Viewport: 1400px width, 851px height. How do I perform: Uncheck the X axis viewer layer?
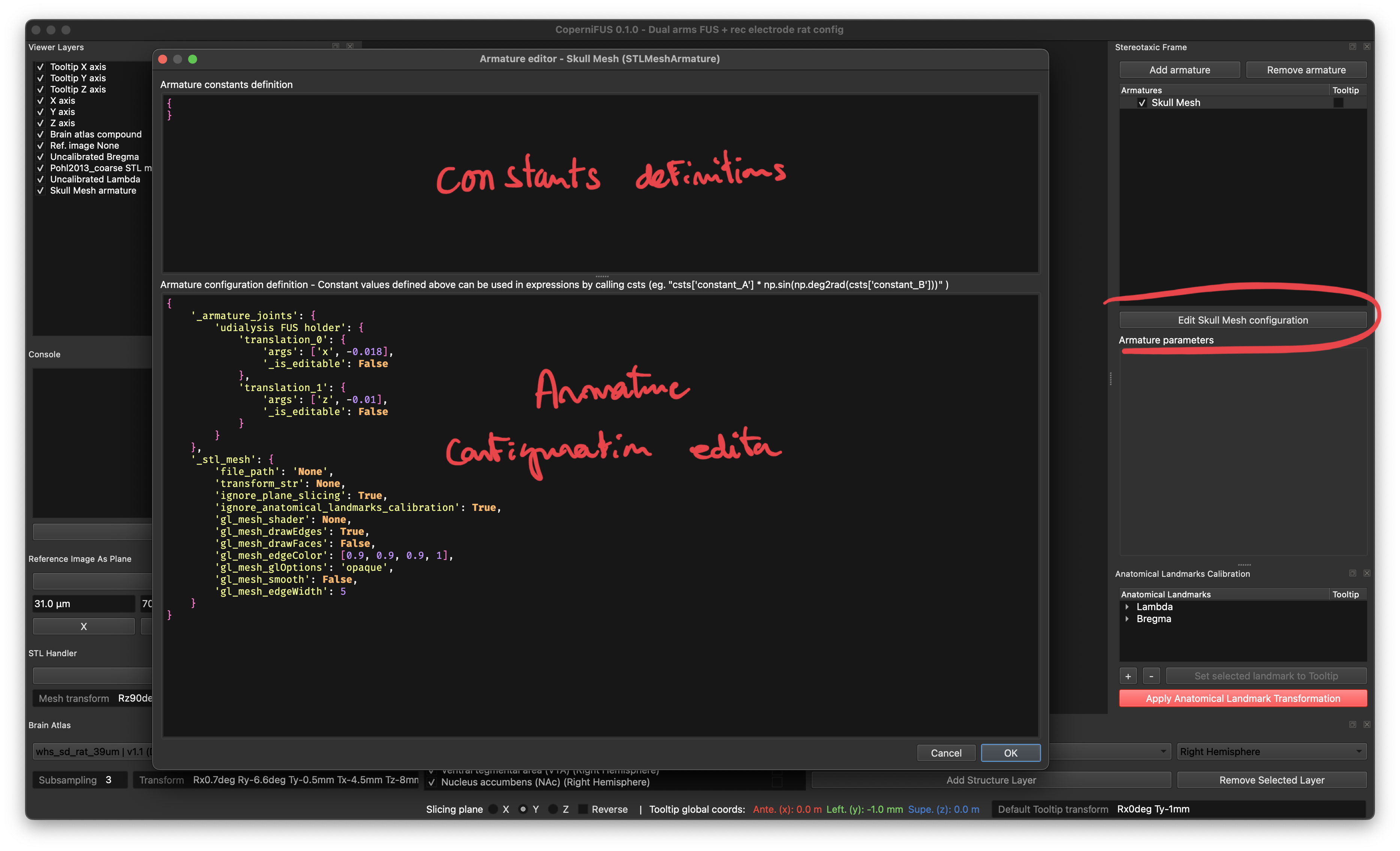coord(40,100)
